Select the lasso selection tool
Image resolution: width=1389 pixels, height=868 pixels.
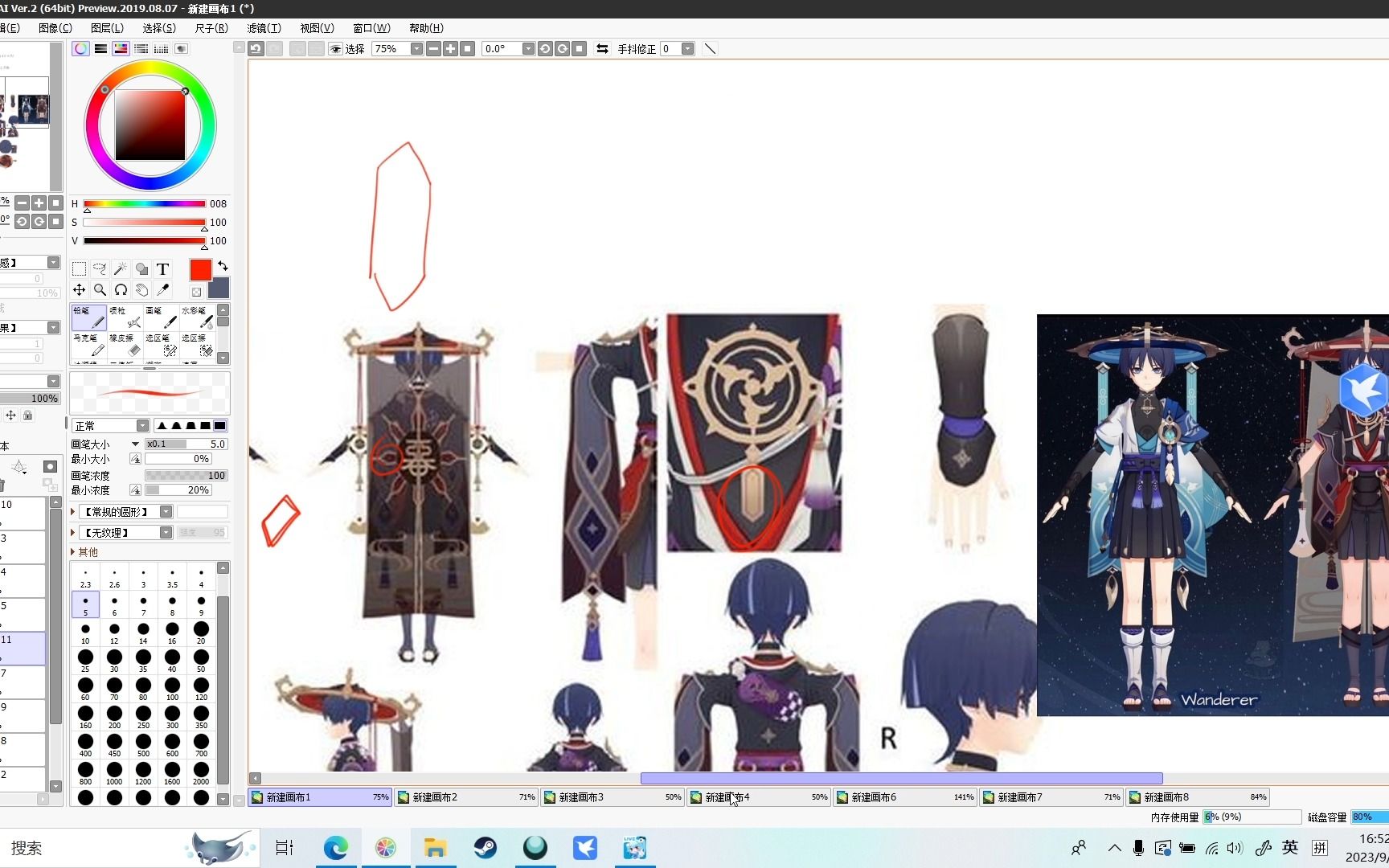coord(100,268)
